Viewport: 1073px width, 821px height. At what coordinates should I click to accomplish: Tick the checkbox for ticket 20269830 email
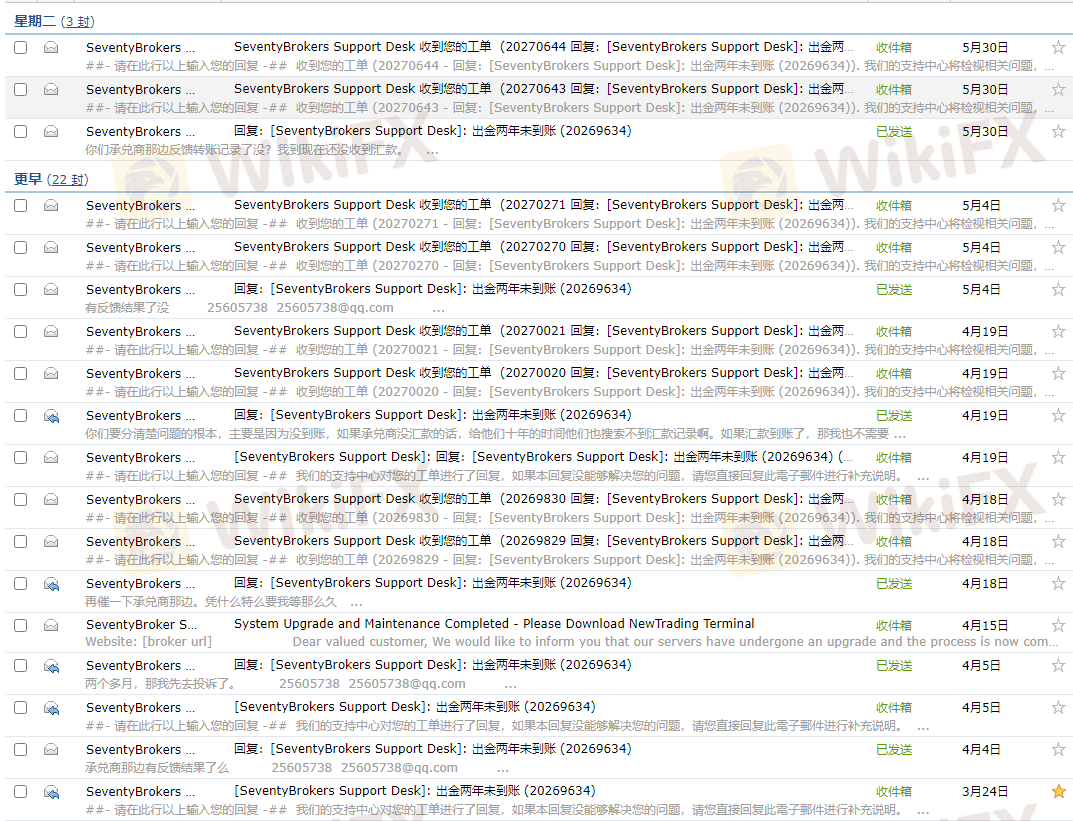(x=21, y=499)
